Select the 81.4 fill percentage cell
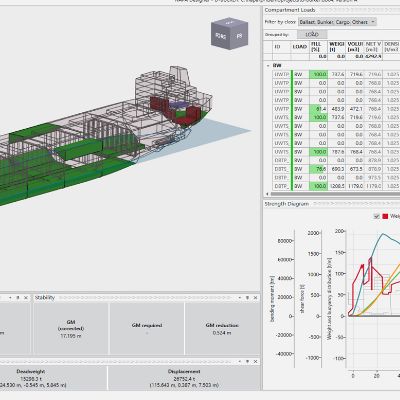Viewport: 400px width, 400px height. tap(319, 109)
